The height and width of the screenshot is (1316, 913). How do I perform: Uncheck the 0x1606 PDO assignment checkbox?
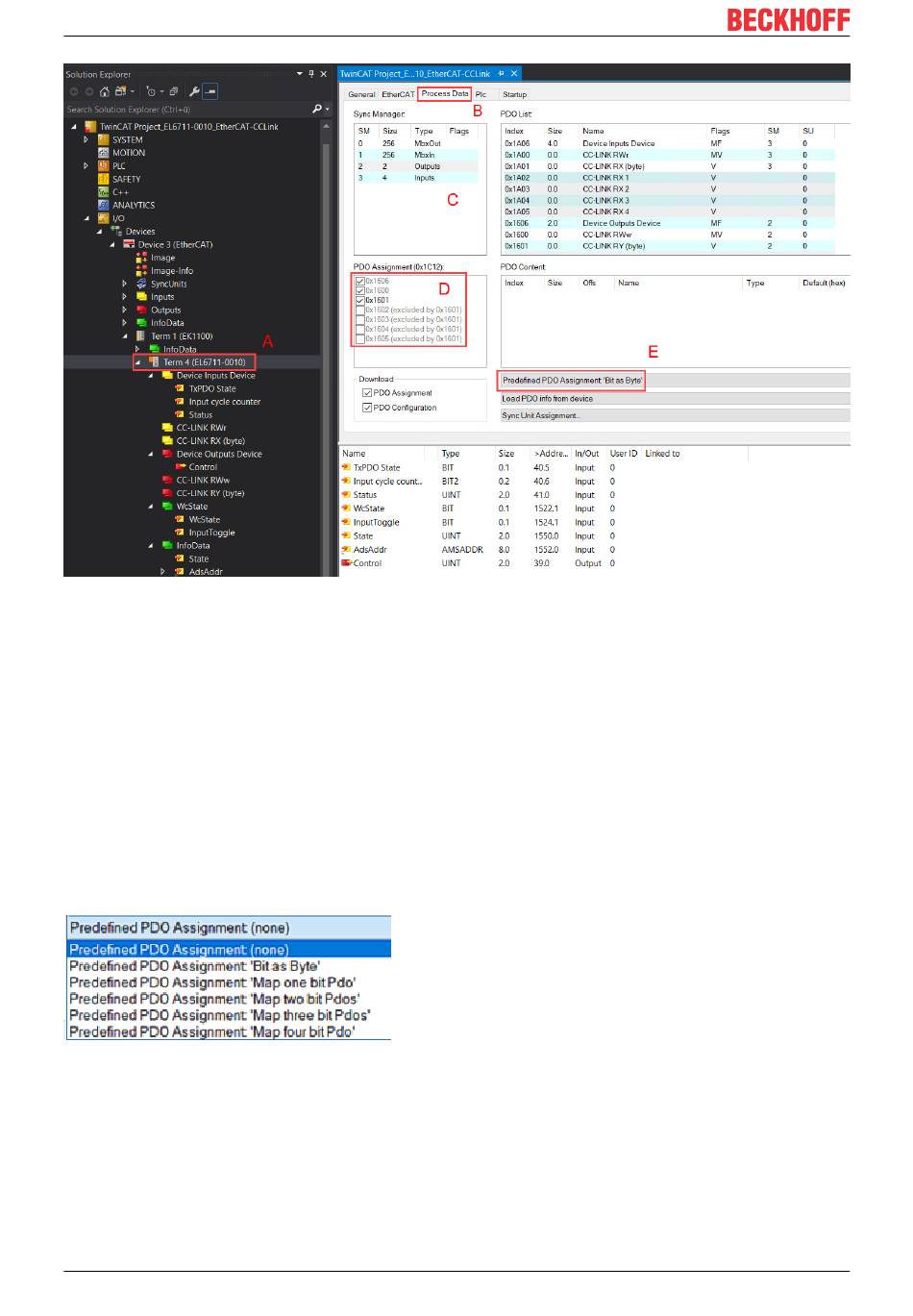(x=360, y=281)
